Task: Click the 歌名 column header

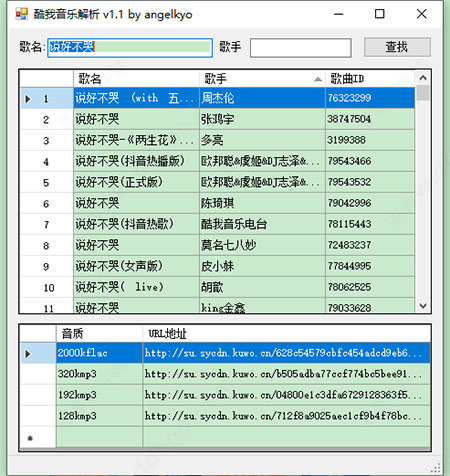Action: pyautogui.click(x=136, y=79)
